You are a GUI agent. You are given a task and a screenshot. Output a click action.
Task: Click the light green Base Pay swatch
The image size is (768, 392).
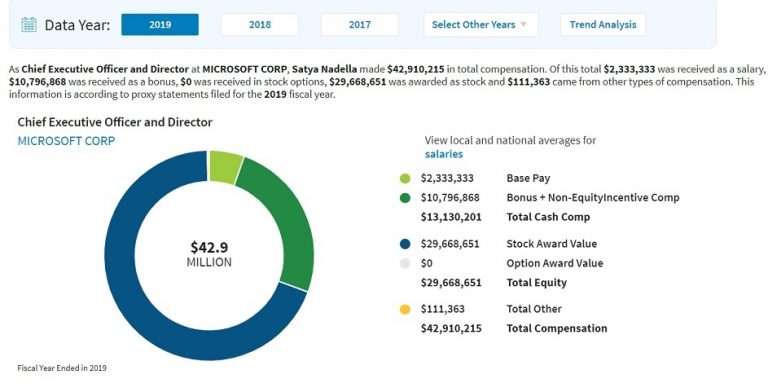(x=405, y=178)
